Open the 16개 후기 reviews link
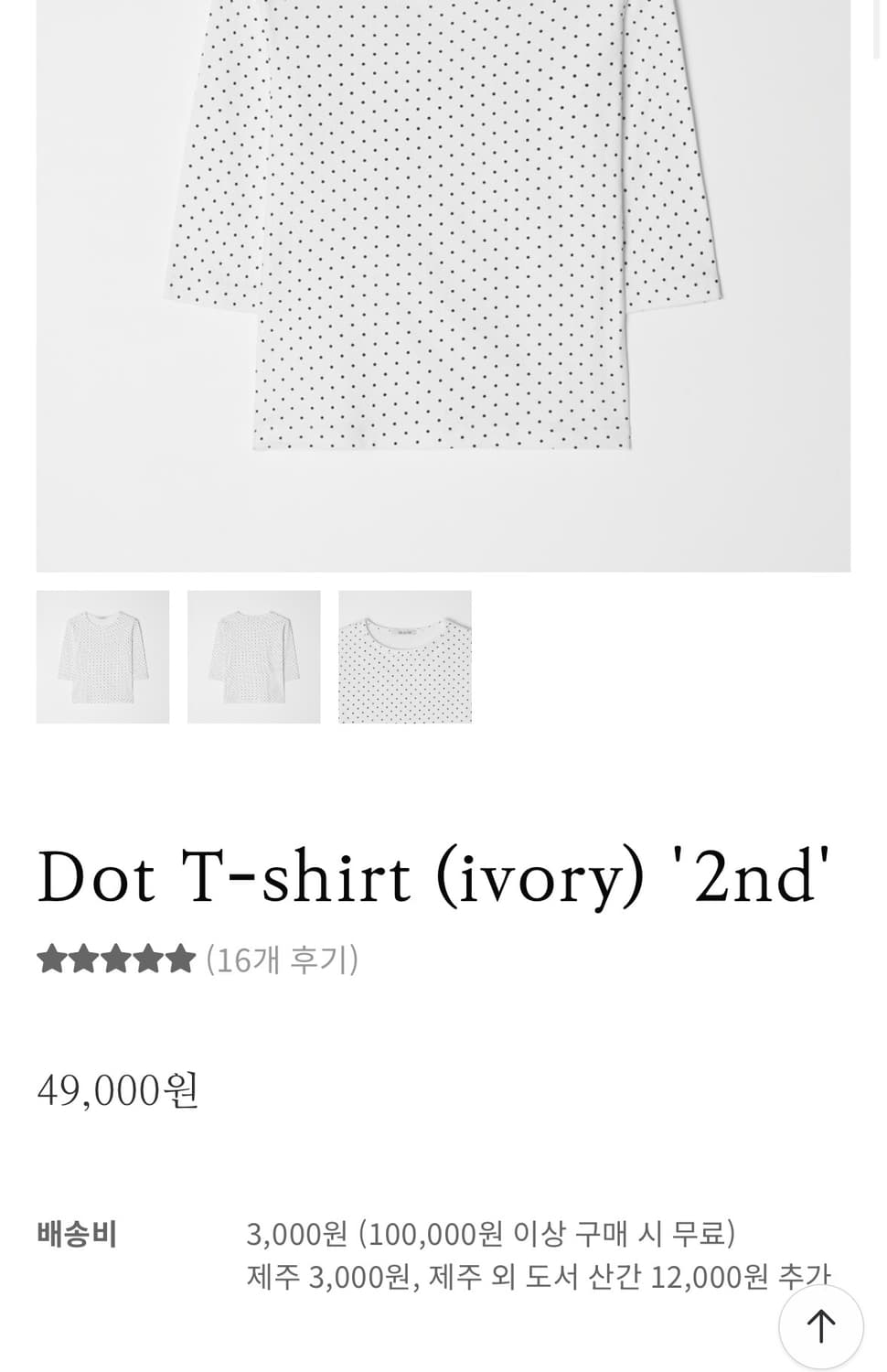887x1372 pixels. point(283,959)
